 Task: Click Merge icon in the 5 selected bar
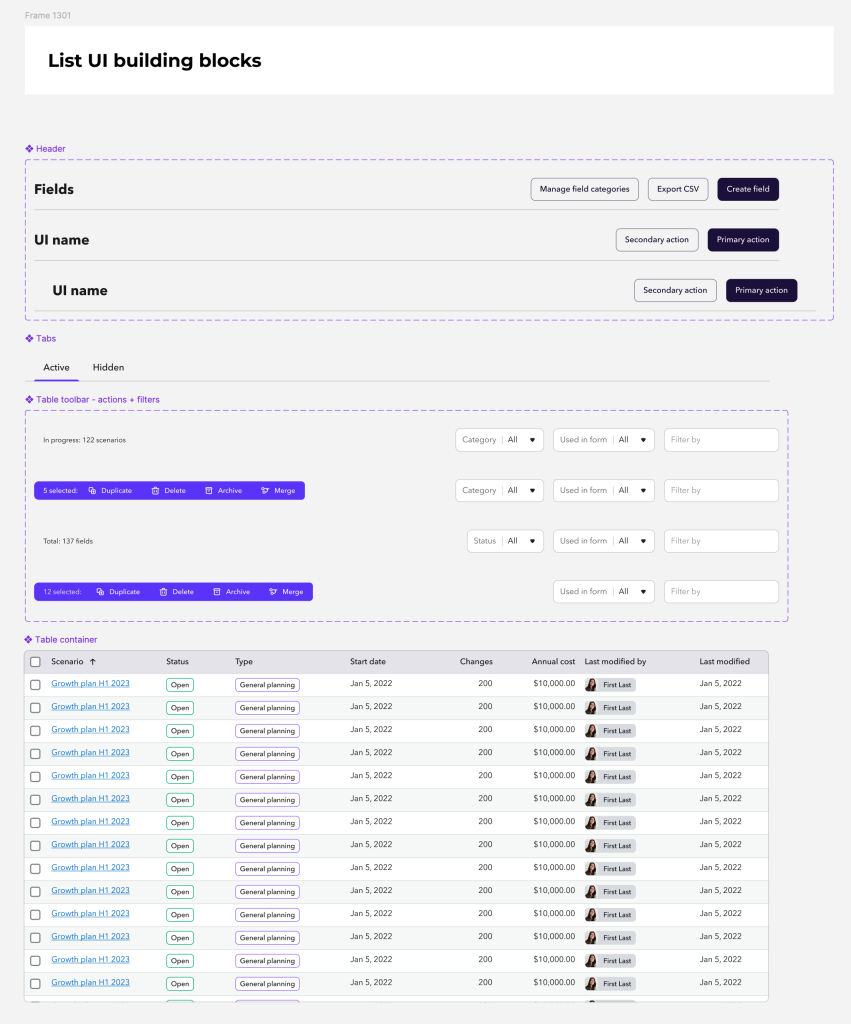click(265, 491)
